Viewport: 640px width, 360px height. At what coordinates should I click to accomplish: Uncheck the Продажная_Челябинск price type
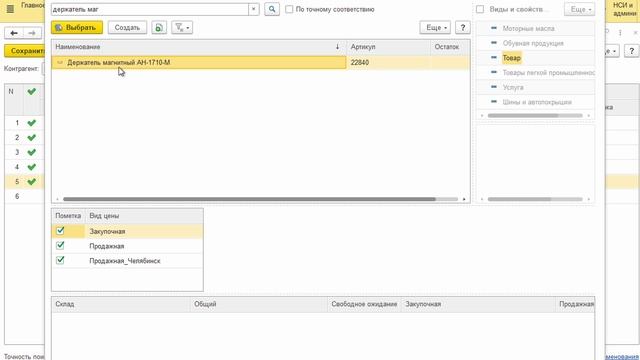[60, 260]
